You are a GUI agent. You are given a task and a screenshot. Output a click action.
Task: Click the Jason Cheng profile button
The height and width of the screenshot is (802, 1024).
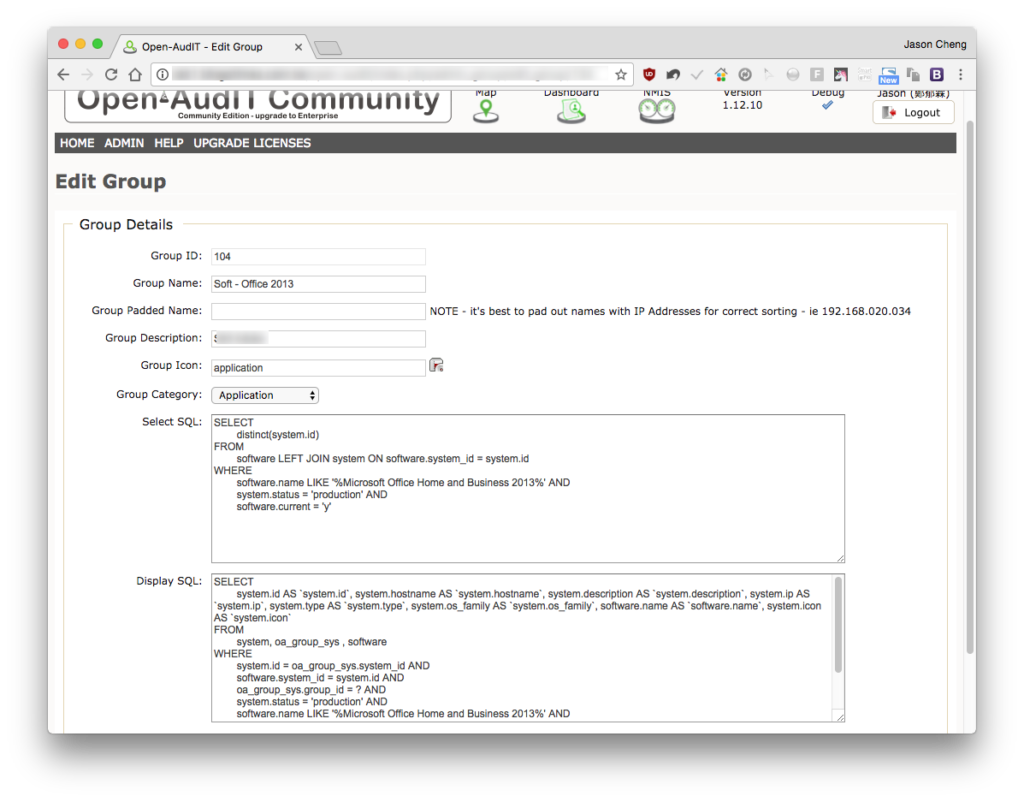(x=935, y=44)
